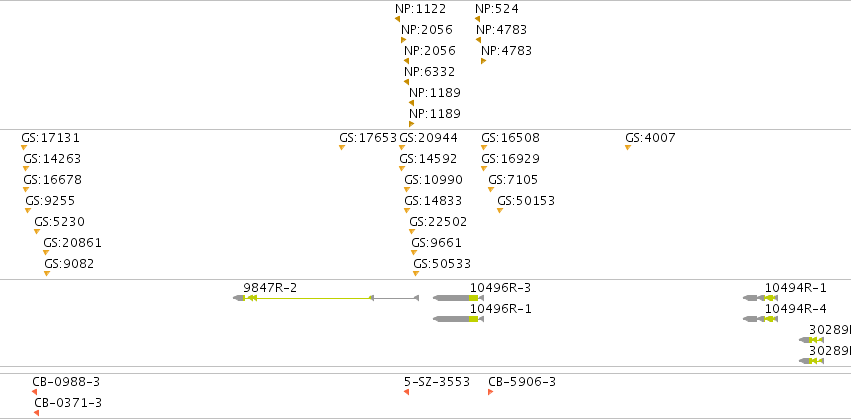This screenshot has height=419, width=851.
Task: Select the GS:9082 marker
Action: coord(47,274)
